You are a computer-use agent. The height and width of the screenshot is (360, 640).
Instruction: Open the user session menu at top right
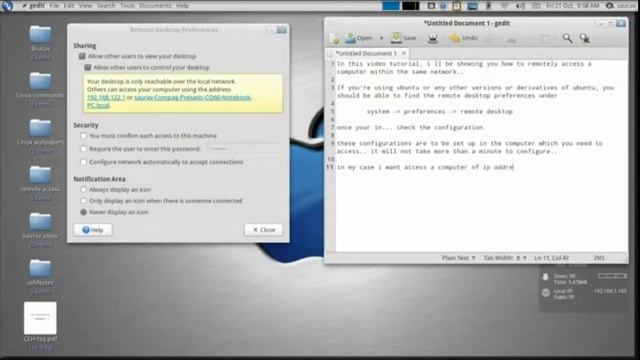tap(620, 6)
